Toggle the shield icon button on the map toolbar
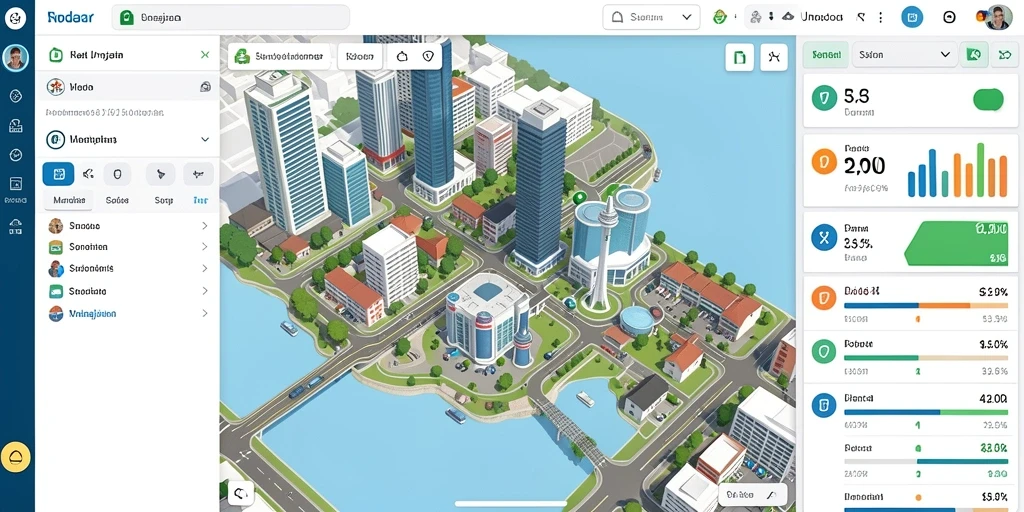The width and height of the screenshot is (1024, 512). coord(428,57)
